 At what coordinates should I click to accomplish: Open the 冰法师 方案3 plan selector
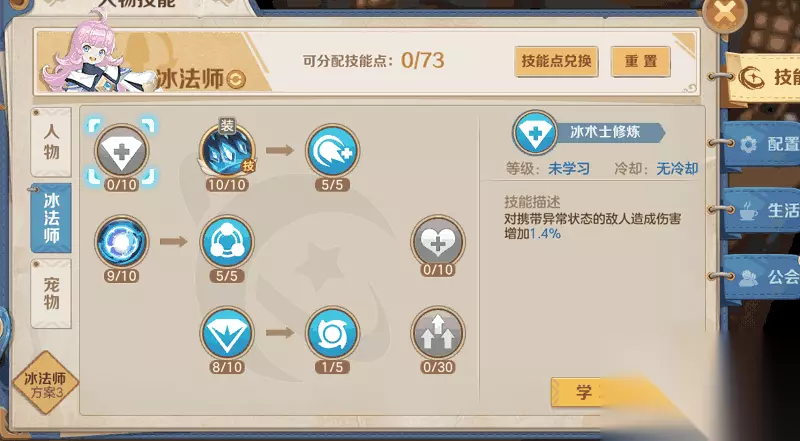pos(46,383)
